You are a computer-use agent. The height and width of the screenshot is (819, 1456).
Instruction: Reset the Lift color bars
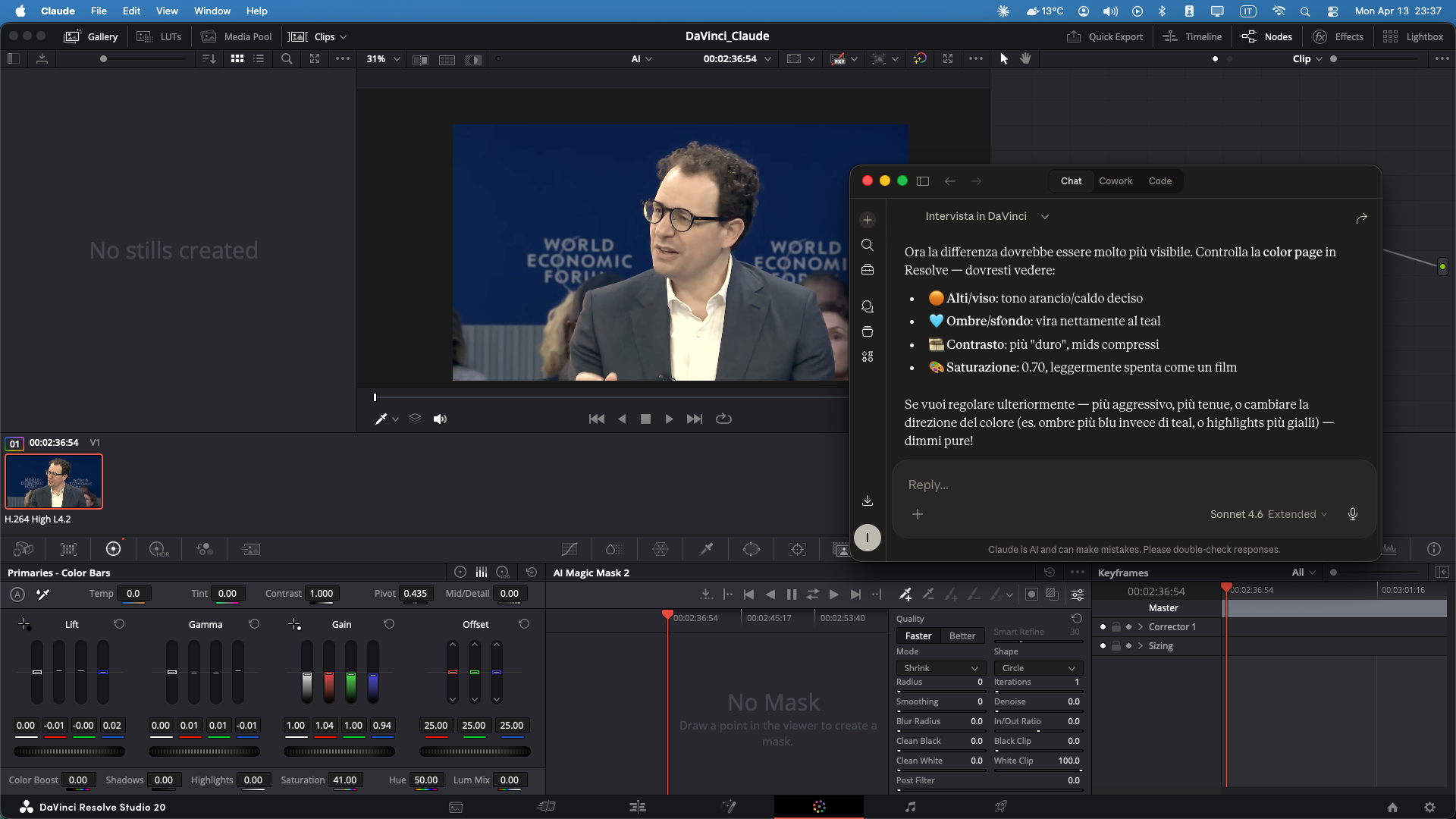click(119, 624)
